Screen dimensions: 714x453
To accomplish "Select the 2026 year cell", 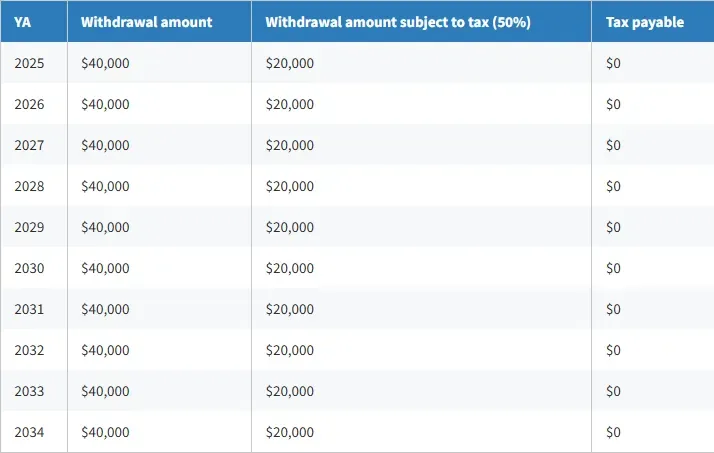I will (x=29, y=104).
